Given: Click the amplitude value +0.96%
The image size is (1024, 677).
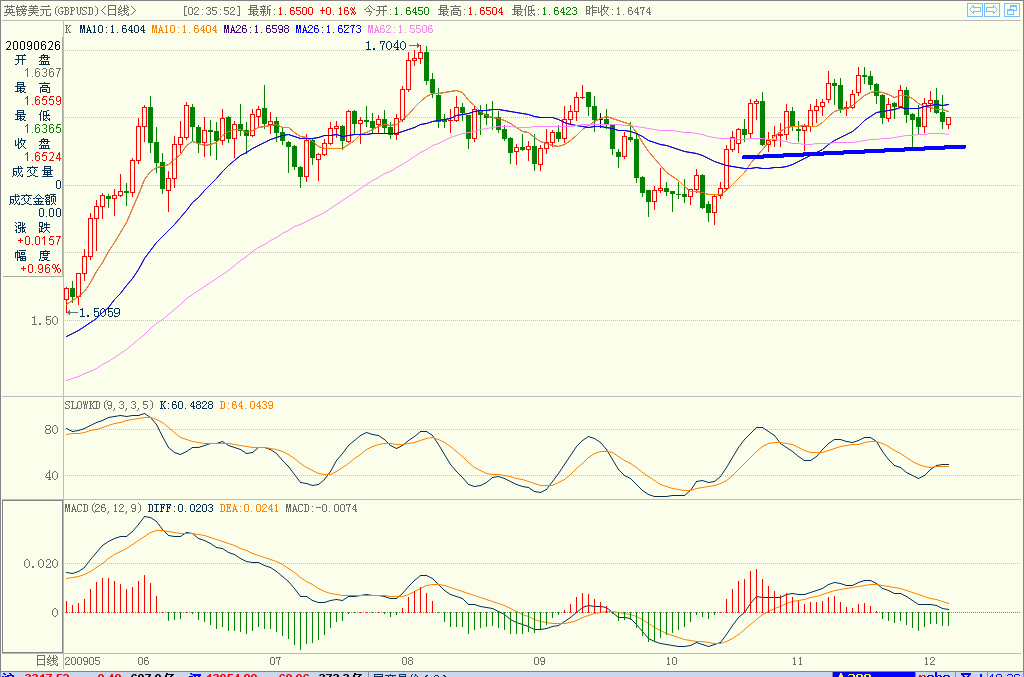Looking at the screenshot, I should pos(40,269).
